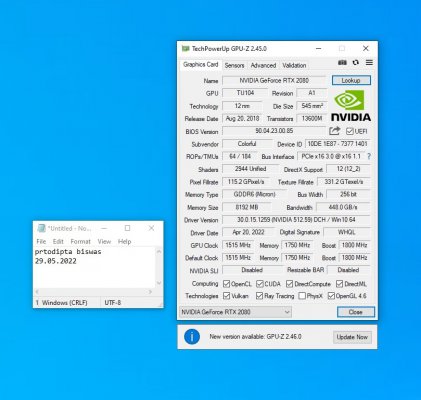The image size is (421, 400).
Task: Select the Graphics Card tab
Action: click(x=200, y=65)
